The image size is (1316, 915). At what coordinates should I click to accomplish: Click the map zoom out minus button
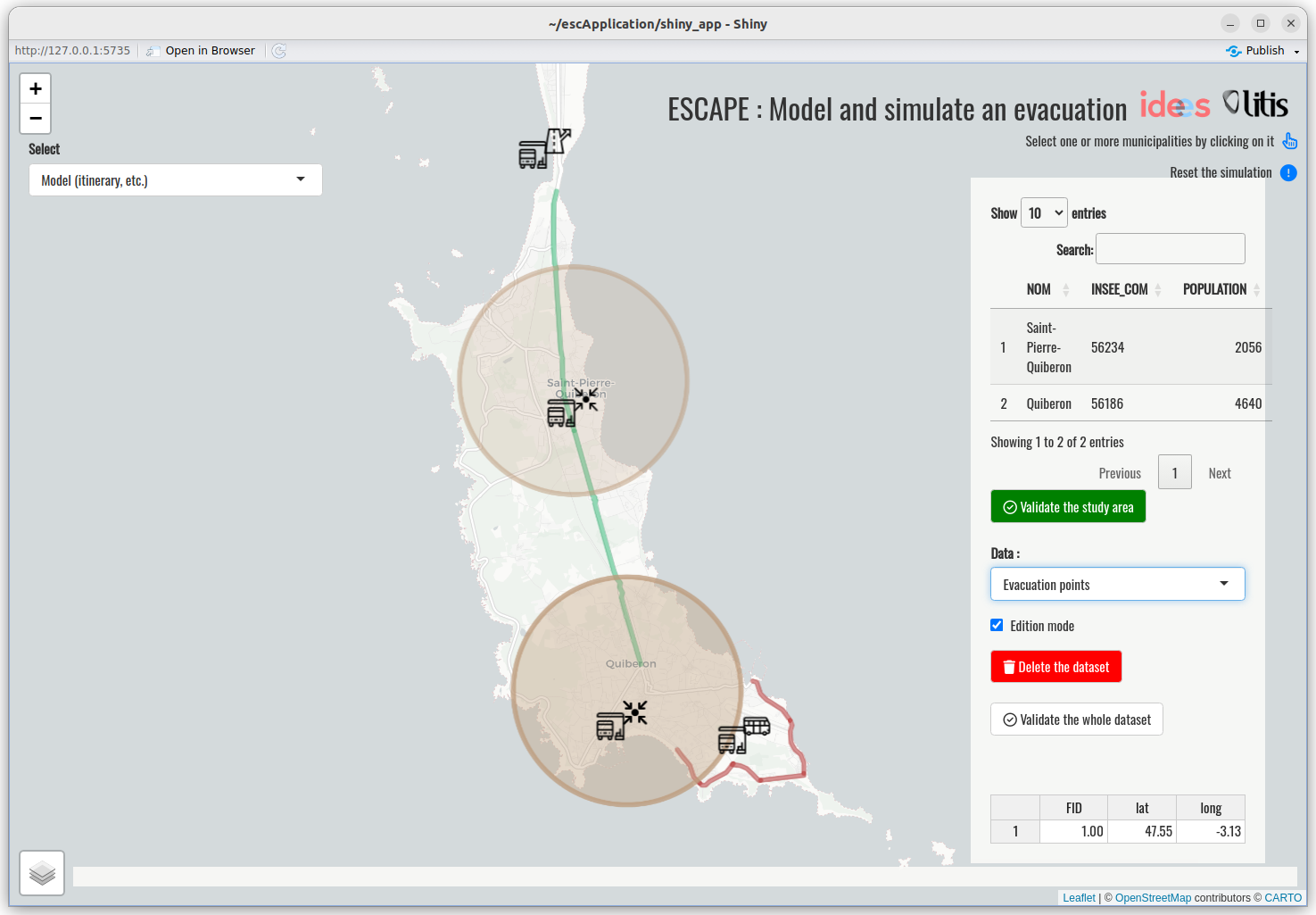(x=36, y=118)
